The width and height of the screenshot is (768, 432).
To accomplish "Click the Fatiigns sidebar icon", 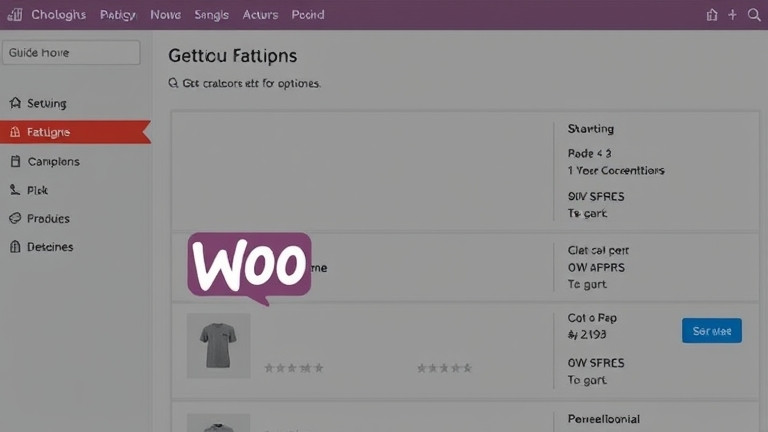I will (x=15, y=132).
